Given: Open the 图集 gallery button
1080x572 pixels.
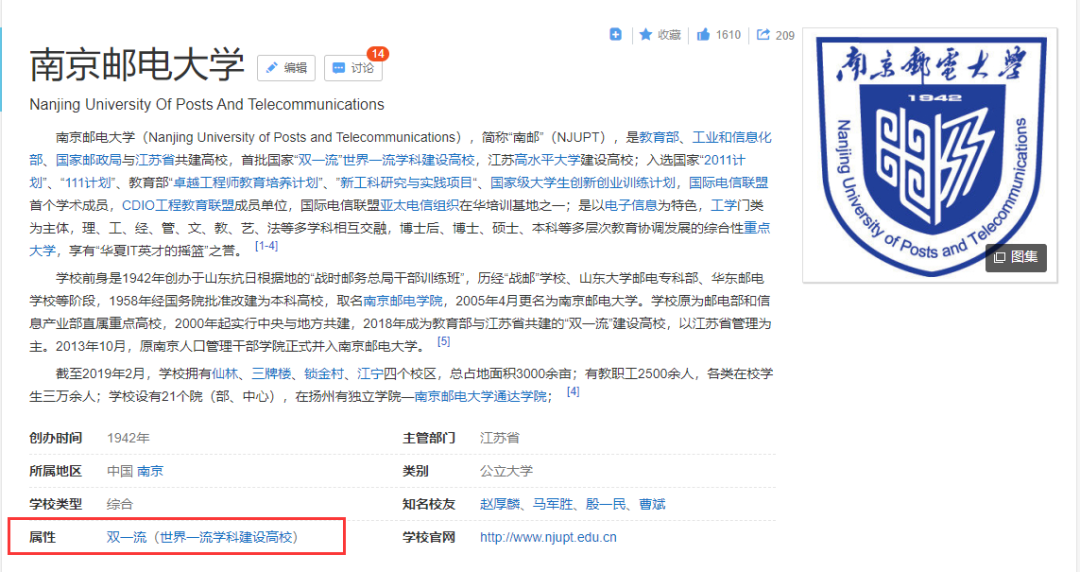Looking at the screenshot, I should 1016,257.
